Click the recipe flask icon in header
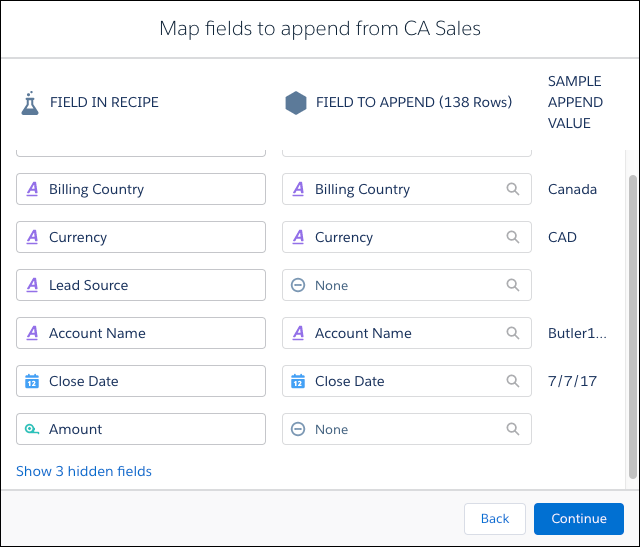Image resolution: width=640 pixels, height=547 pixels. (30, 103)
